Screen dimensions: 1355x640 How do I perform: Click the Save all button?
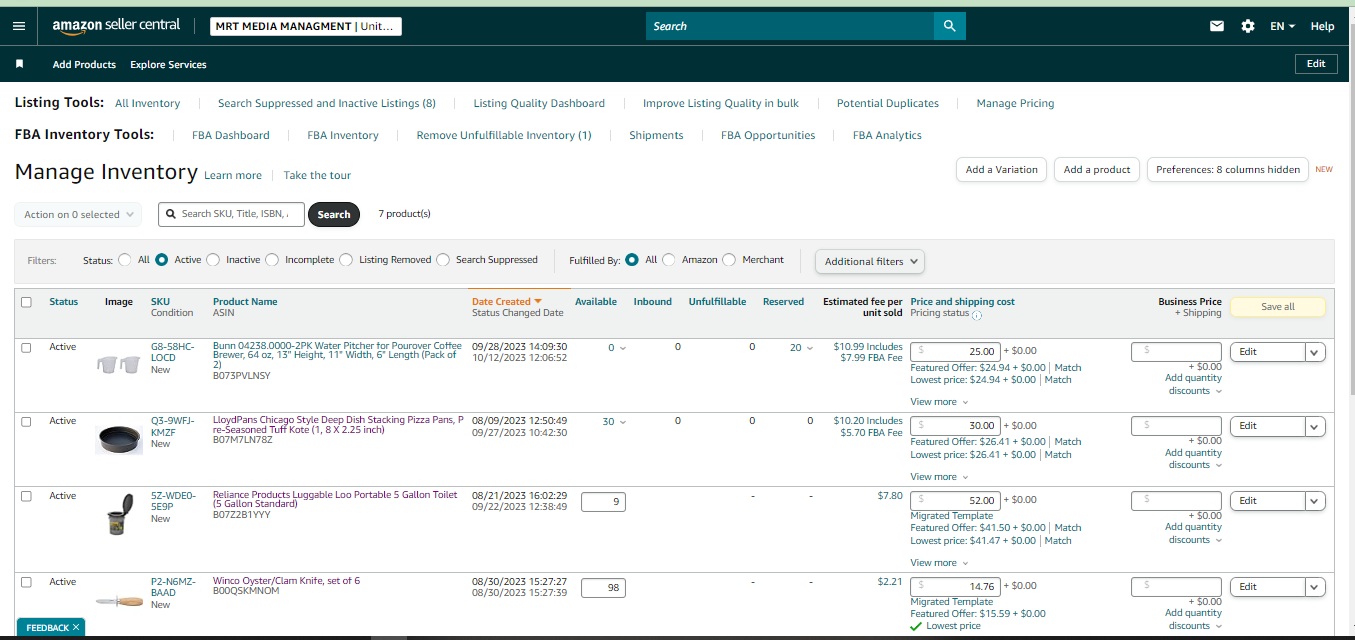pyautogui.click(x=1277, y=307)
